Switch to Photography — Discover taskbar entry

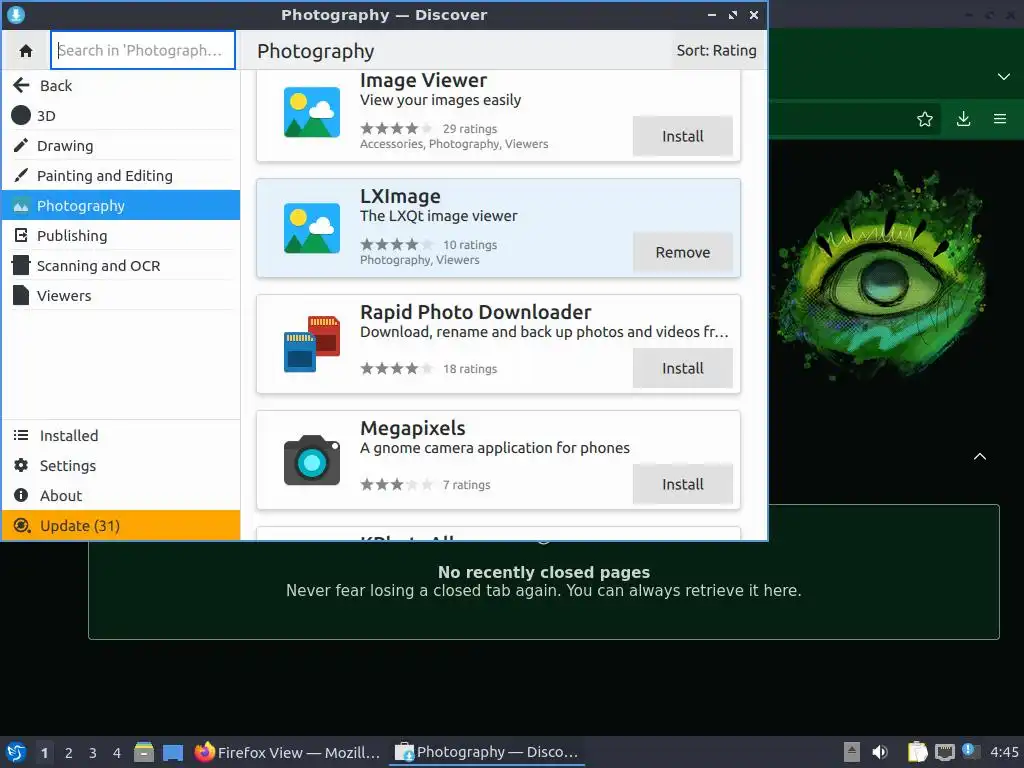tap(487, 752)
